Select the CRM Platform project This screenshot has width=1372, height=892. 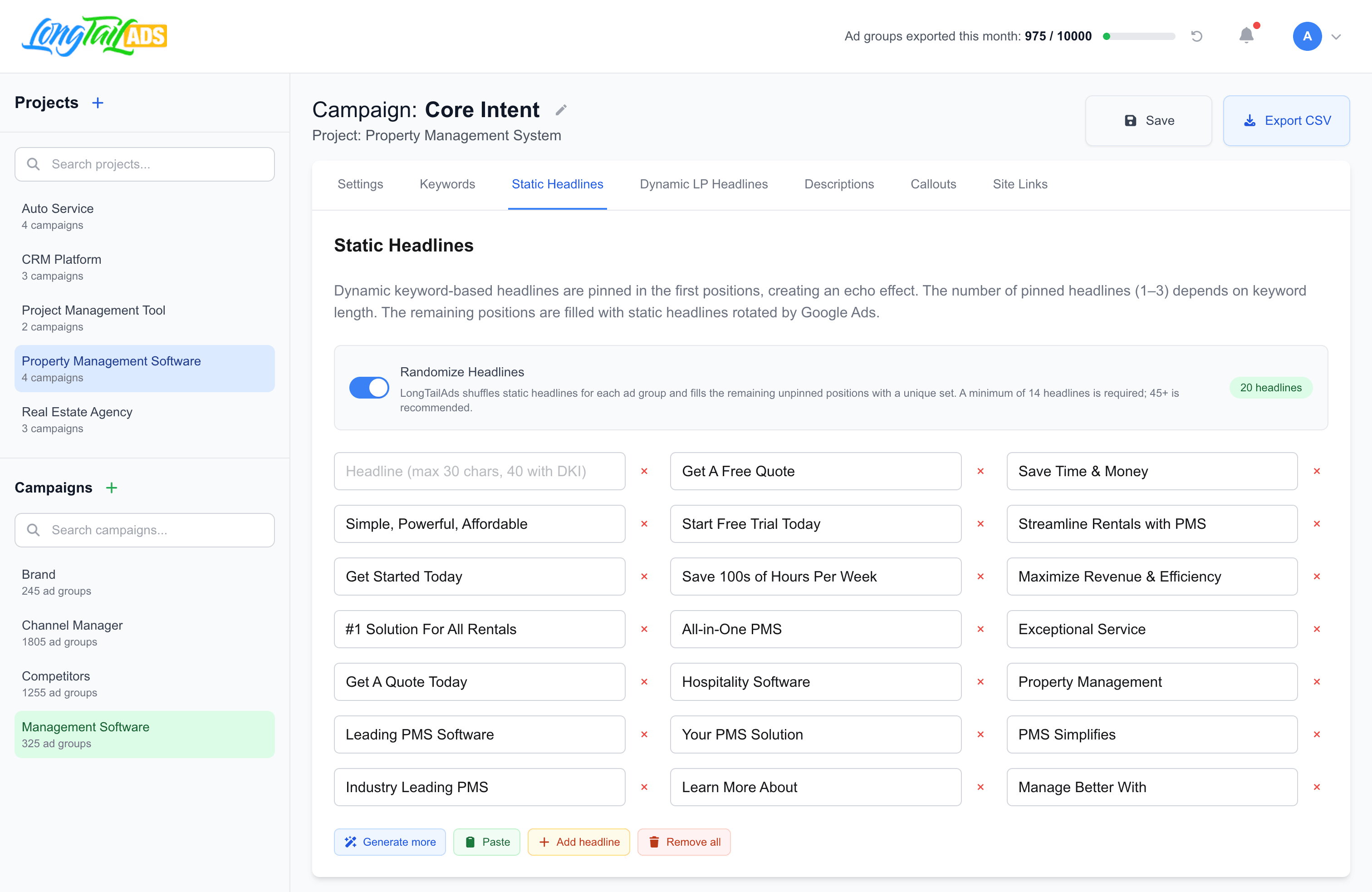coord(145,267)
